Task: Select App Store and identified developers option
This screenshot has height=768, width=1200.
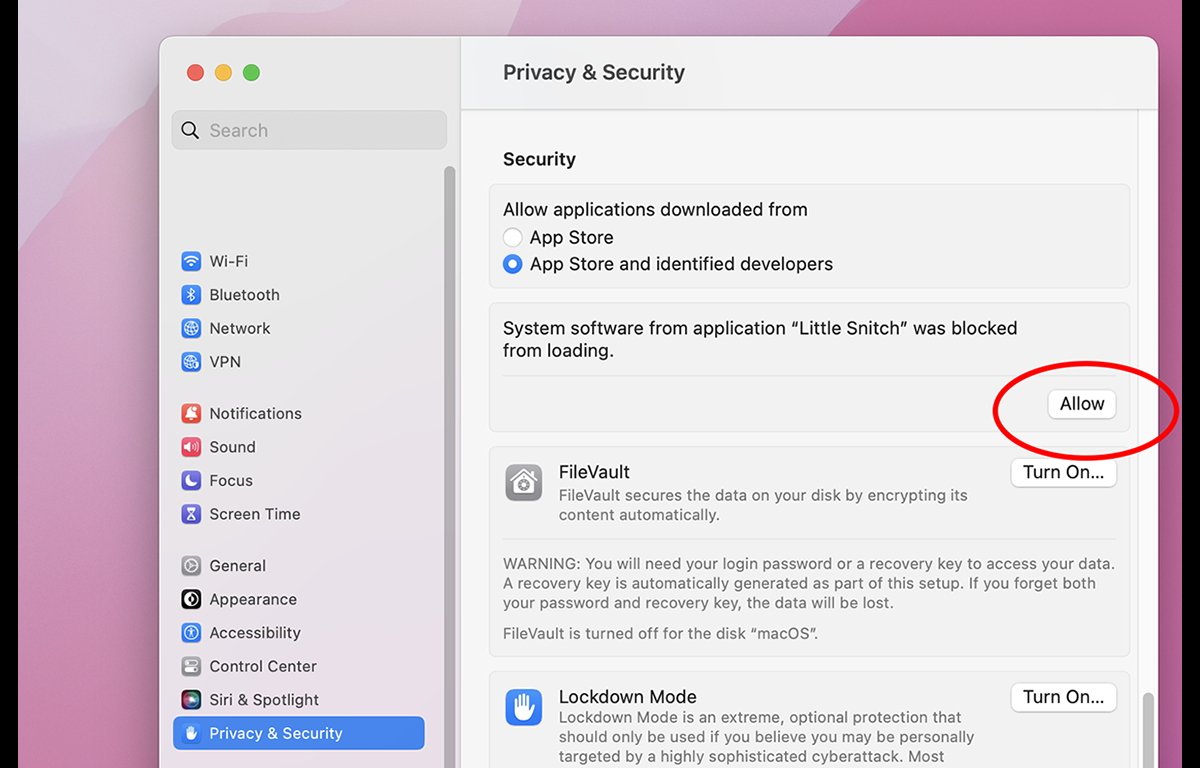Action: click(x=513, y=265)
